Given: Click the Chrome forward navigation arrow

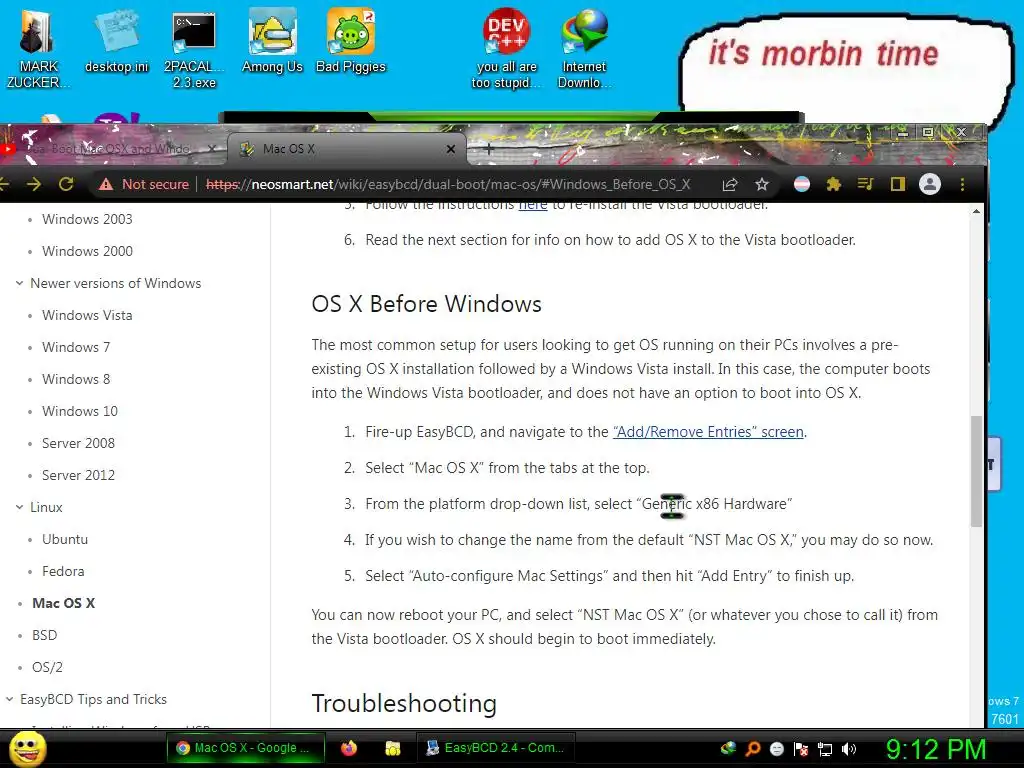Looking at the screenshot, I should click(34, 185).
